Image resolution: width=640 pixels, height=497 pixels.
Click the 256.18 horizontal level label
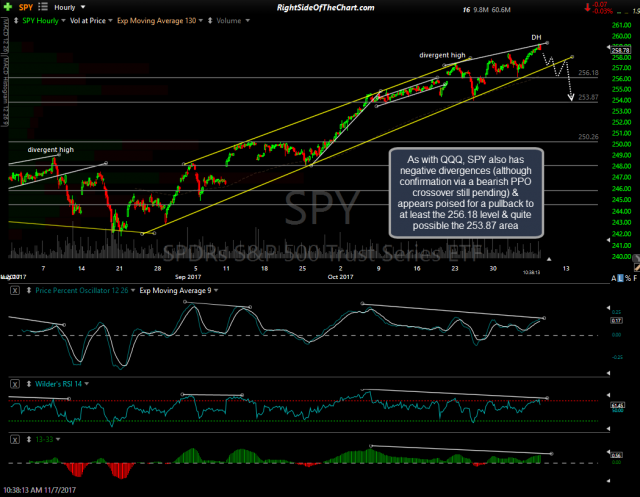(588, 73)
